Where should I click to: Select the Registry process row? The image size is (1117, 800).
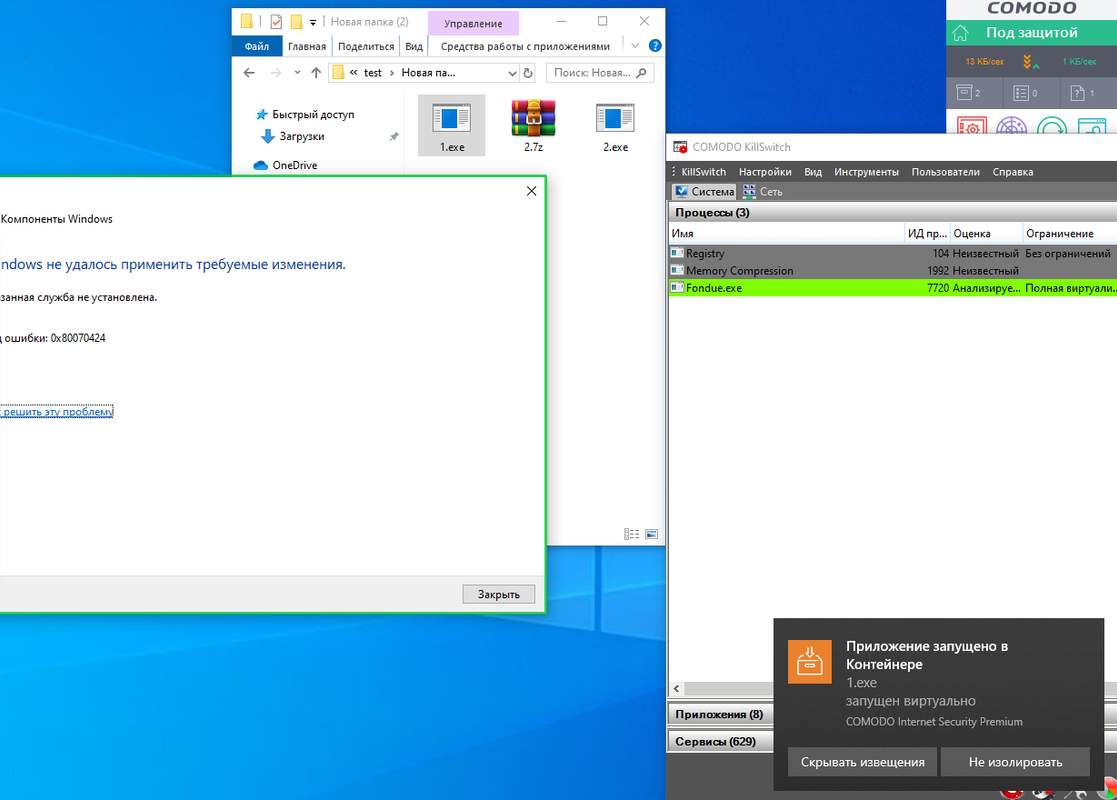point(892,253)
